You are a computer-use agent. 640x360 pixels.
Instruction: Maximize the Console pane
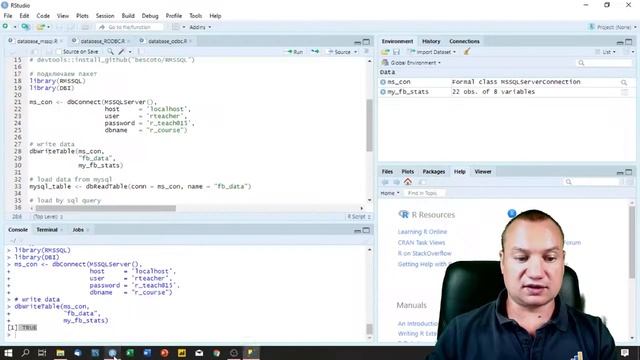click(366, 230)
